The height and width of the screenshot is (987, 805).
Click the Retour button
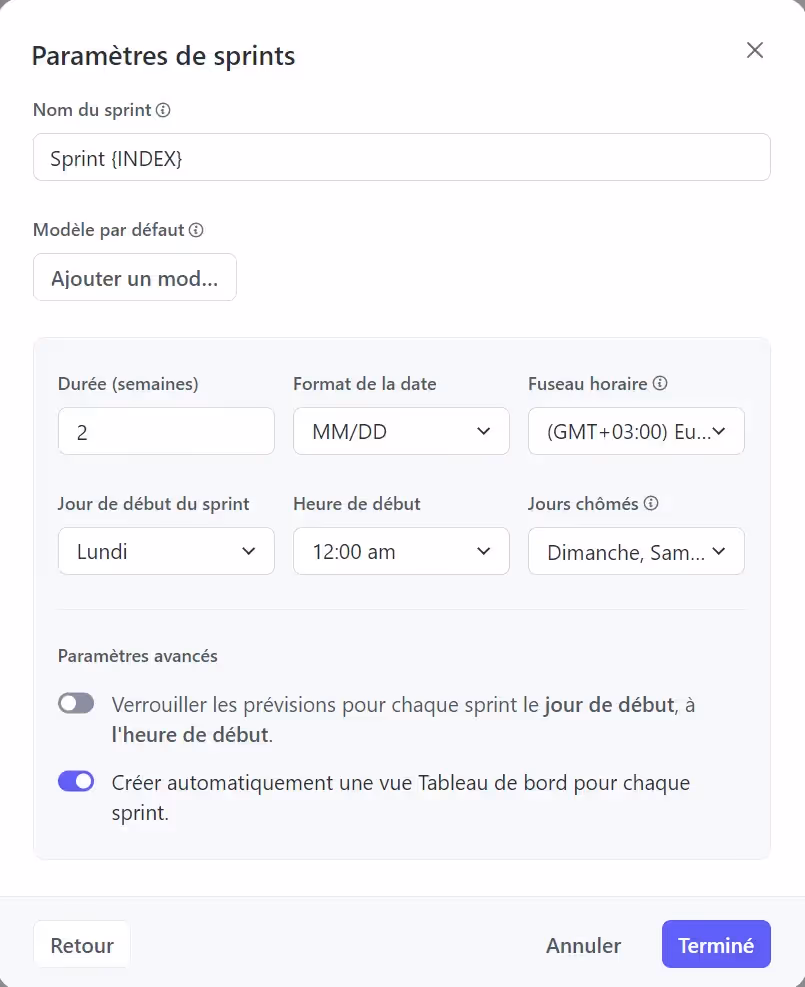click(x=81, y=944)
